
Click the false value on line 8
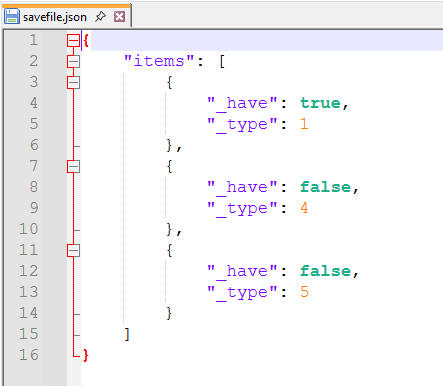click(325, 187)
